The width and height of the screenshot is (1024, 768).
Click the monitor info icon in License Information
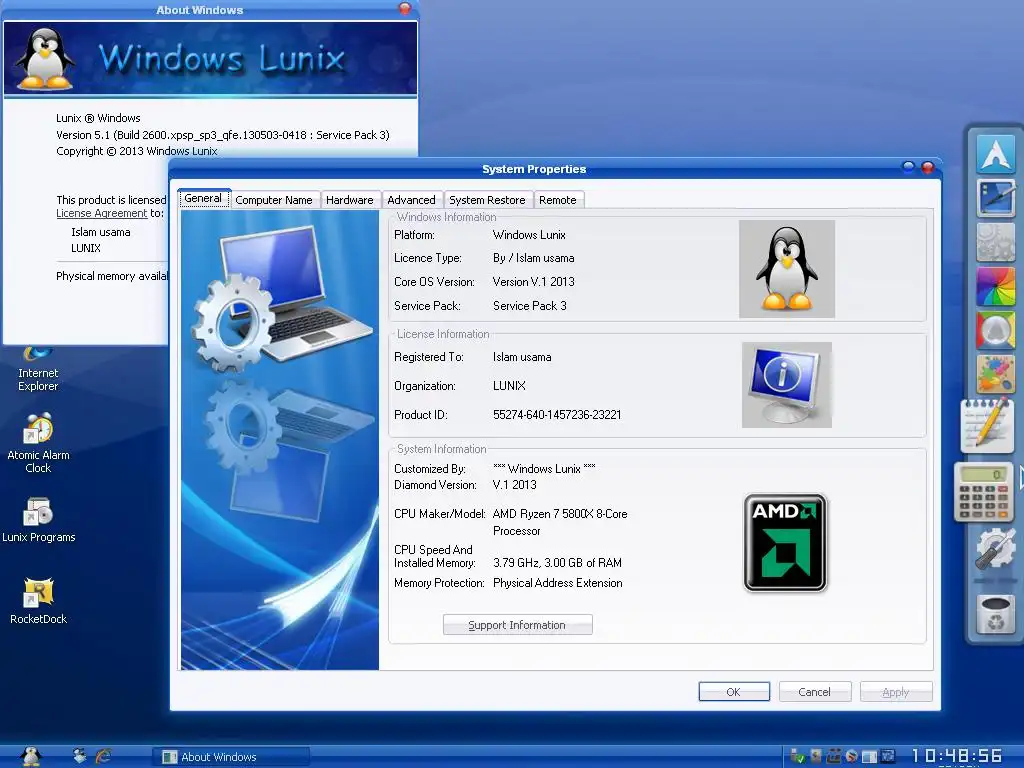click(x=787, y=385)
